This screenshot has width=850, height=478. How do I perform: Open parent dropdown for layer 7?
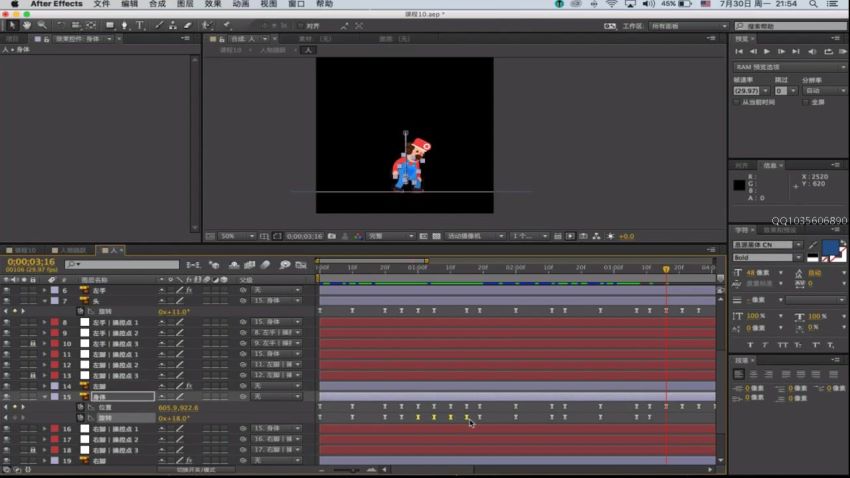(x=276, y=301)
